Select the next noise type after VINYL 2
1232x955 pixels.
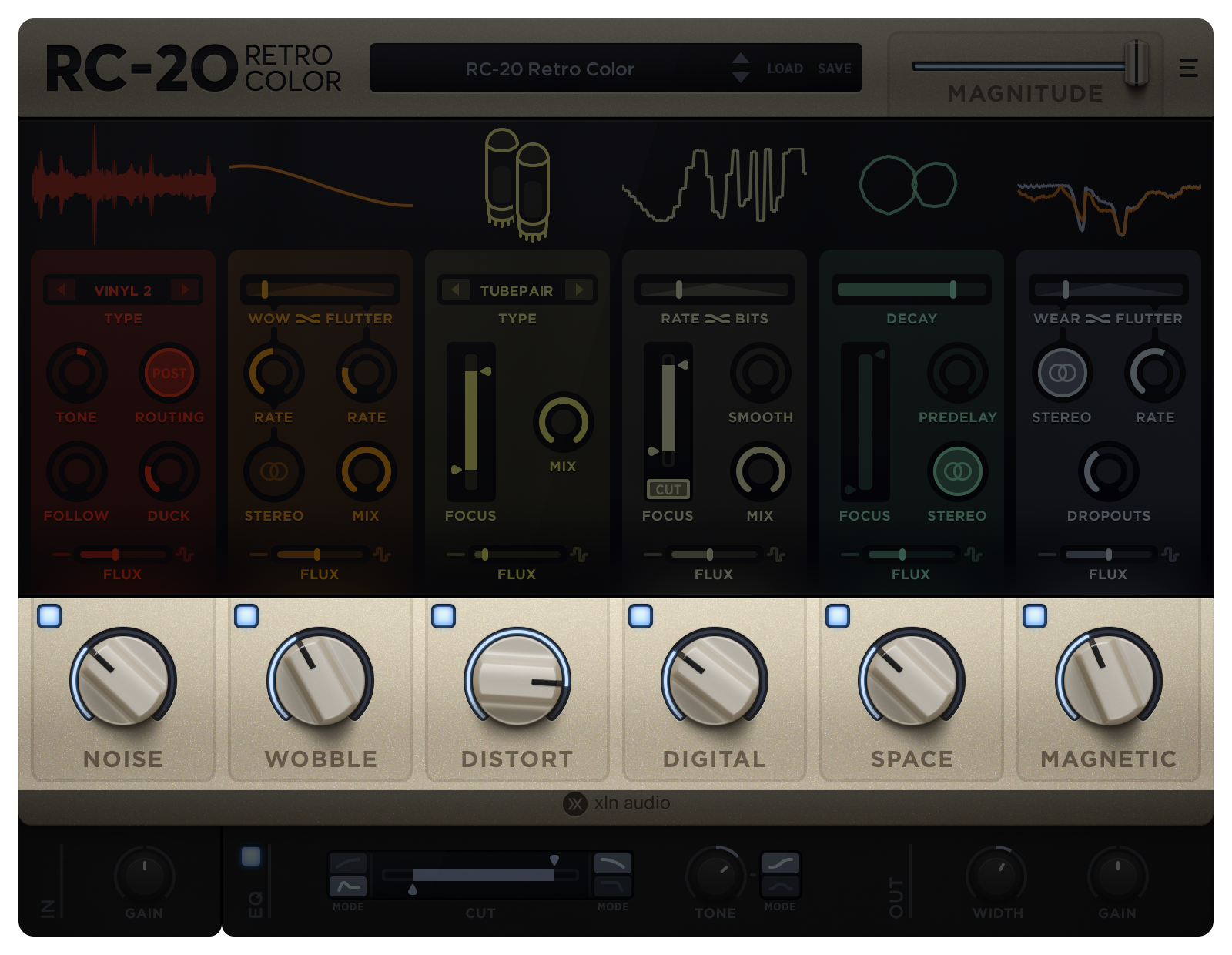[x=185, y=290]
